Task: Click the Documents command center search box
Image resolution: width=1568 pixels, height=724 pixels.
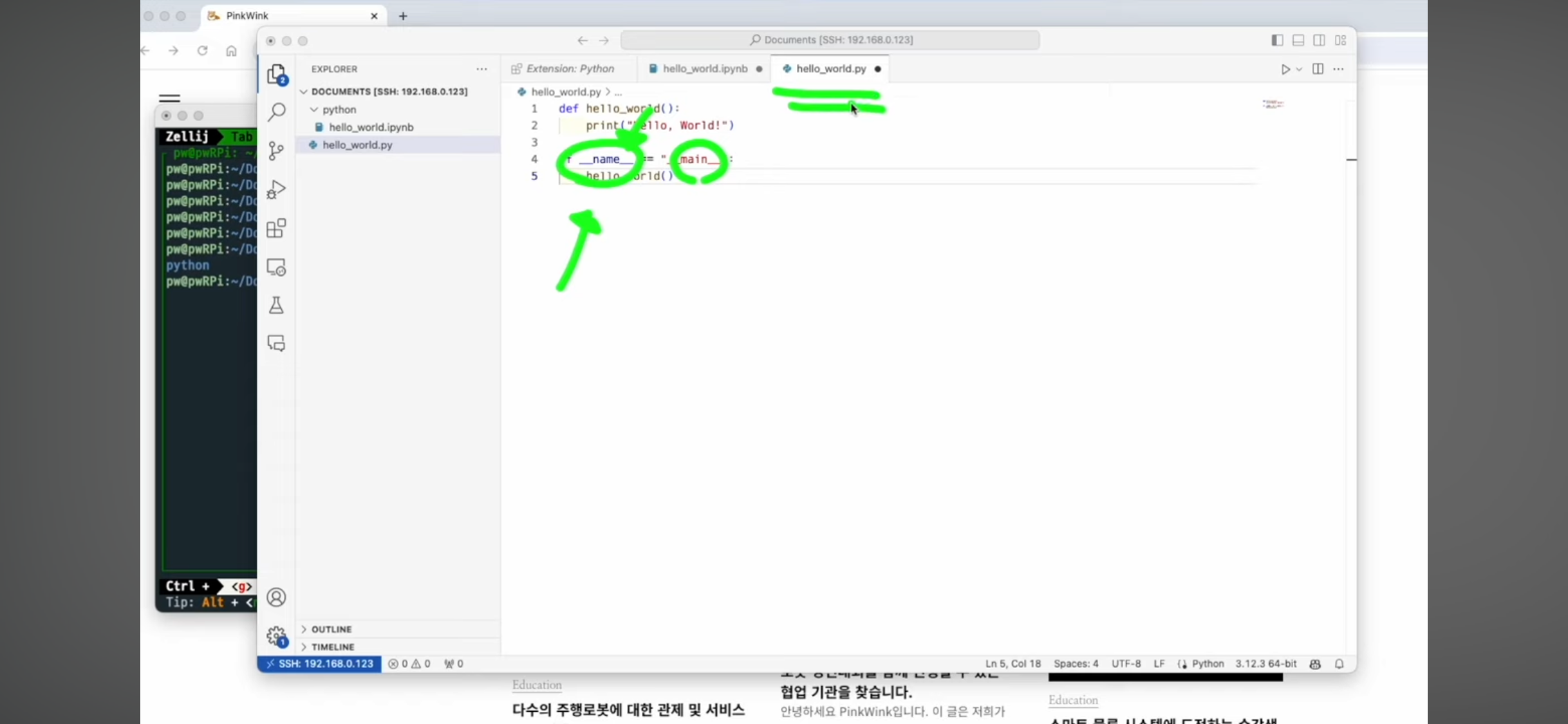Action: [830, 40]
